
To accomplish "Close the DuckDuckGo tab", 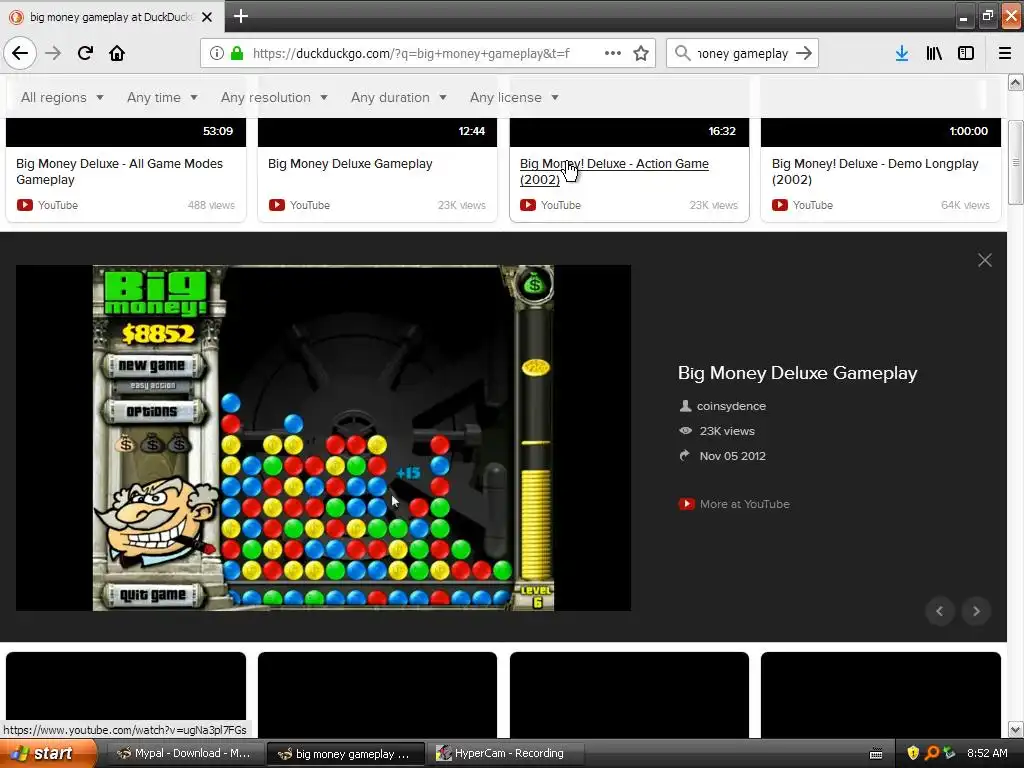I will 207,17.
